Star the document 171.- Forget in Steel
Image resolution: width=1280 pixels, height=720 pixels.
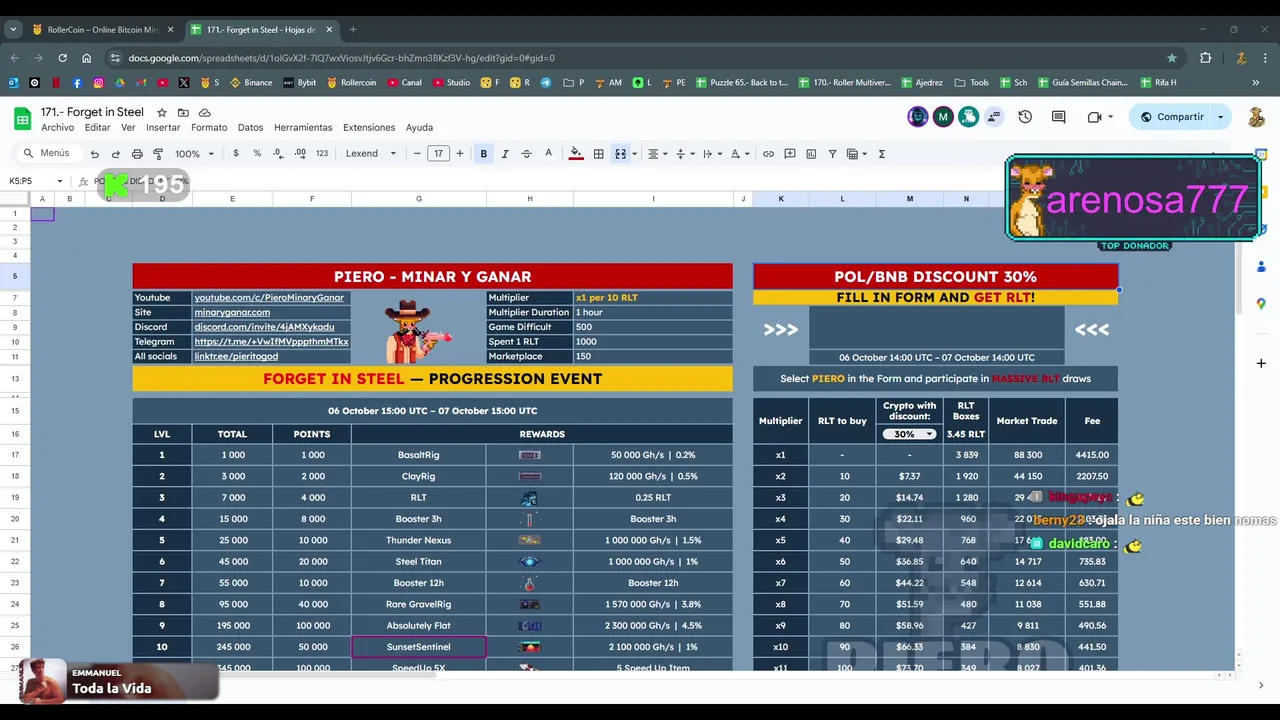click(x=162, y=113)
